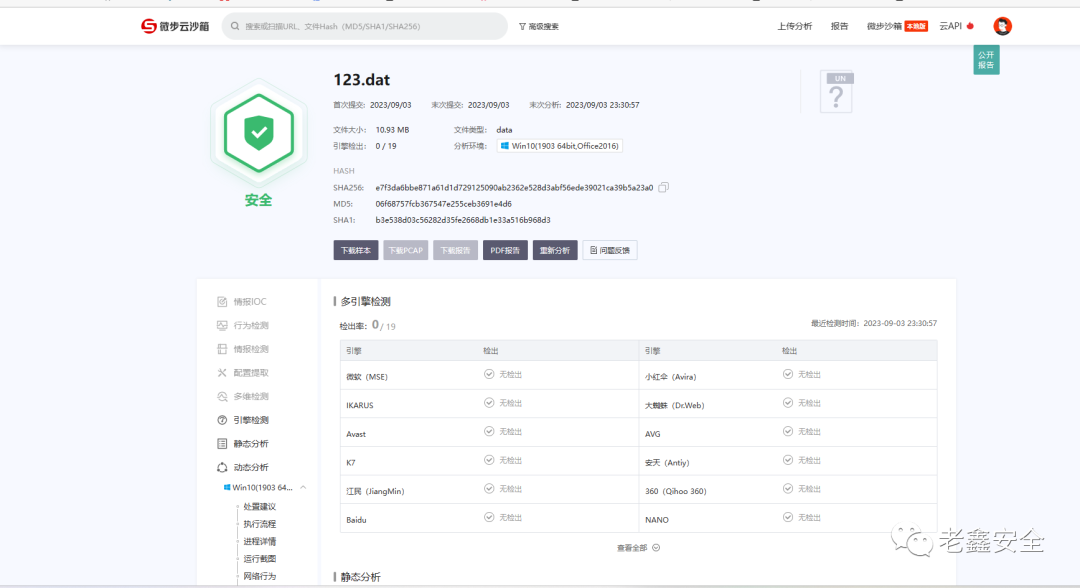Click the 下载报告 button

(x=455, y=251)
